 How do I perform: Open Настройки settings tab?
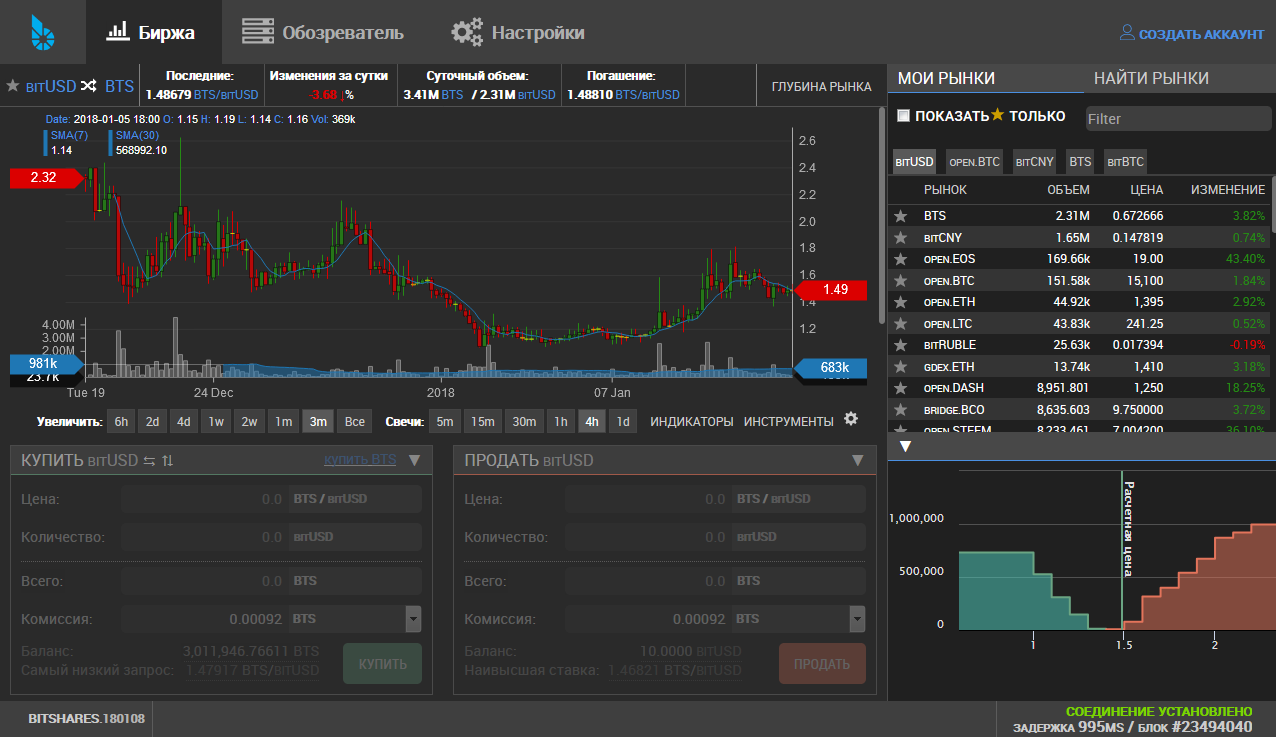coord(518,32)
